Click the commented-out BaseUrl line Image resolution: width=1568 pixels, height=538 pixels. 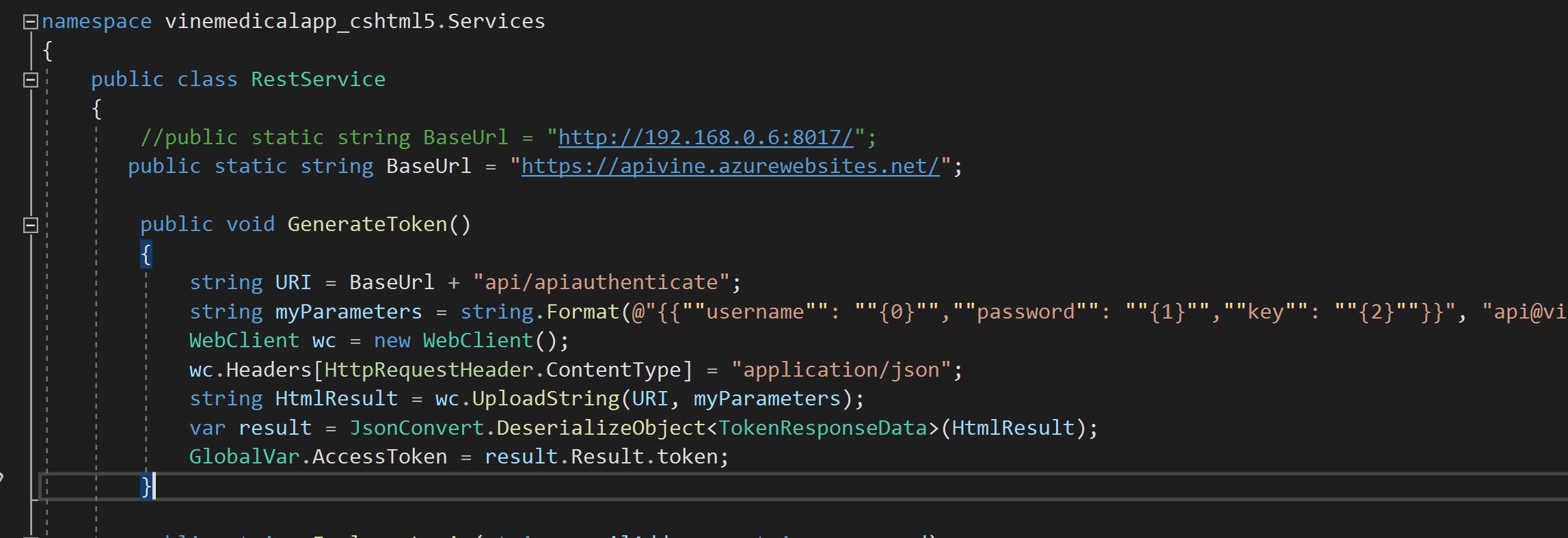pos(508,137)
